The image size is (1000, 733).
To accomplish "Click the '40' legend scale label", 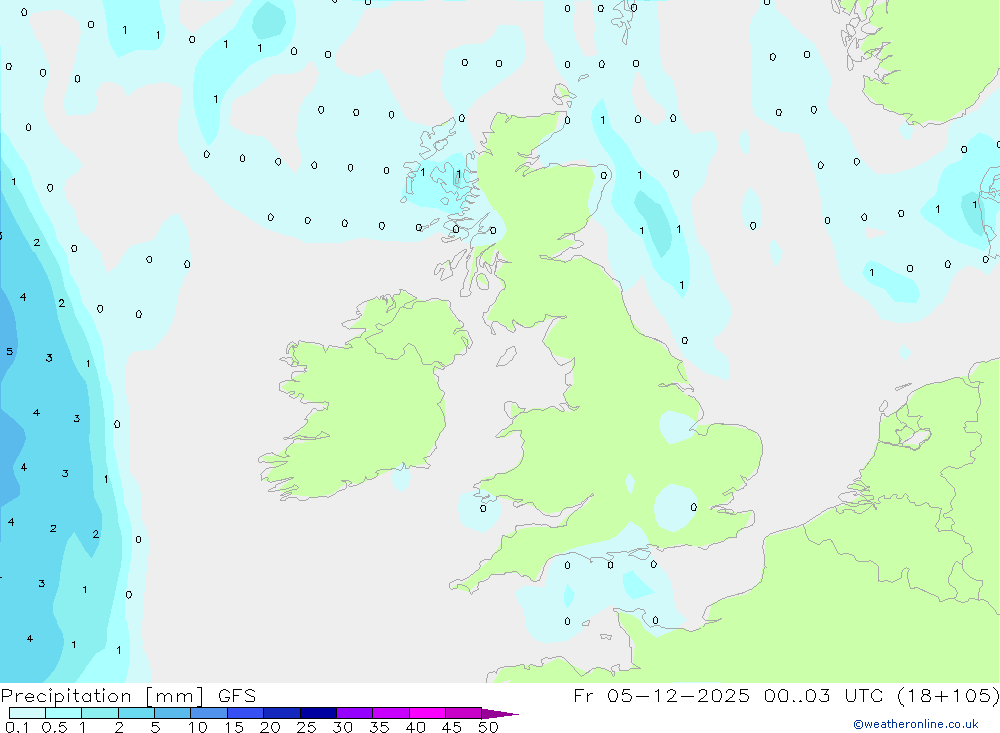I will tap(415, 727).
